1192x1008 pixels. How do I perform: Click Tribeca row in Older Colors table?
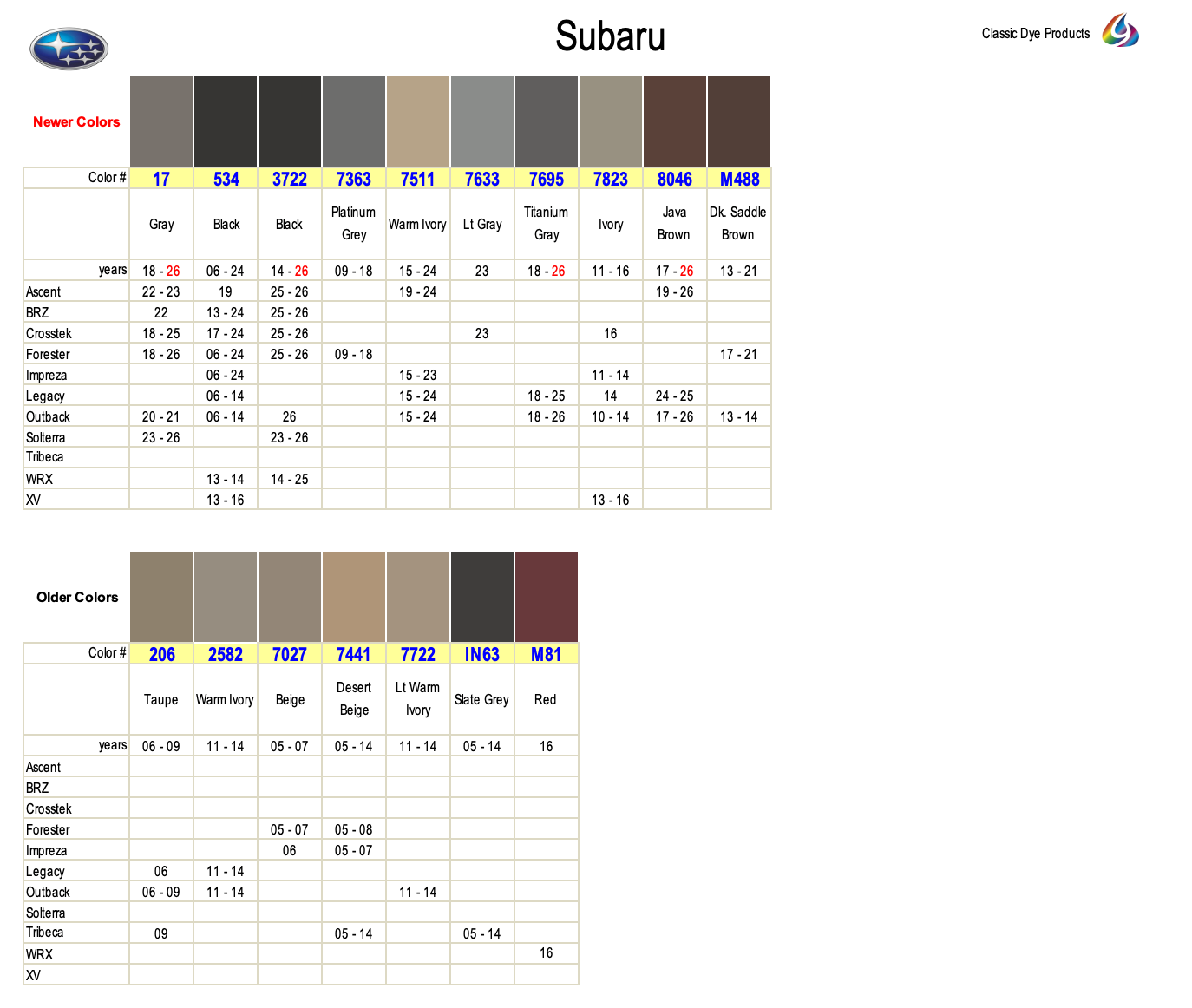(x=301, y=933)
